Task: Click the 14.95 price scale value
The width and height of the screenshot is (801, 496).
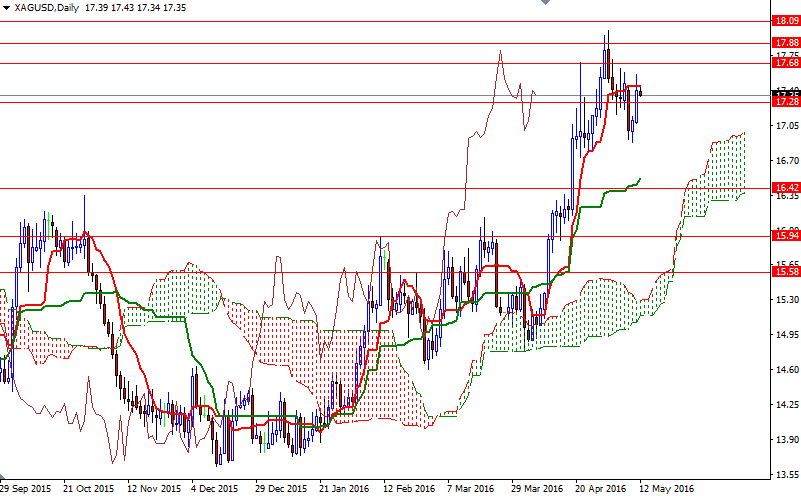Action: [787, 335]
